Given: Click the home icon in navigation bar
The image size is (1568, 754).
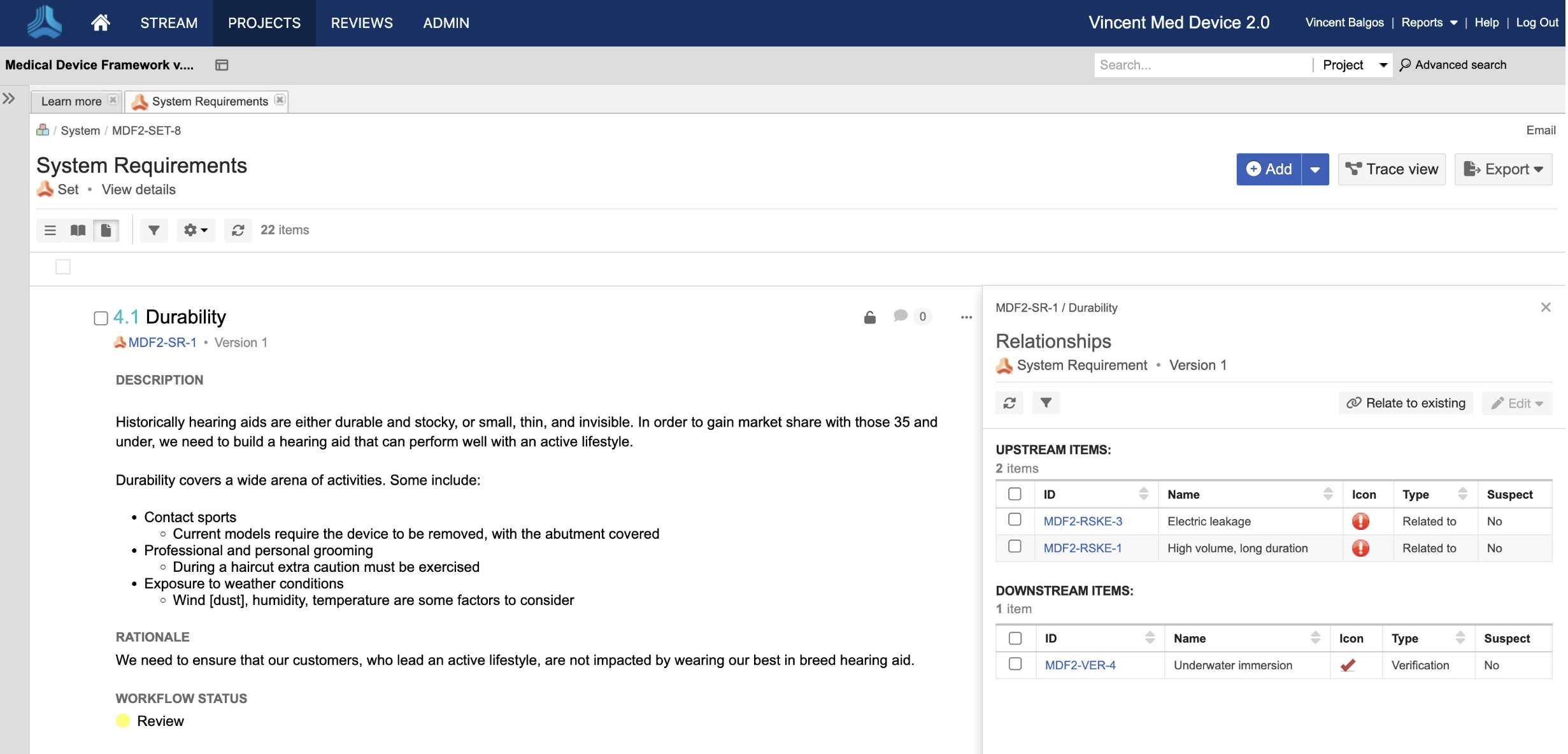Looking at the screenshot, I should click(100, 23).
